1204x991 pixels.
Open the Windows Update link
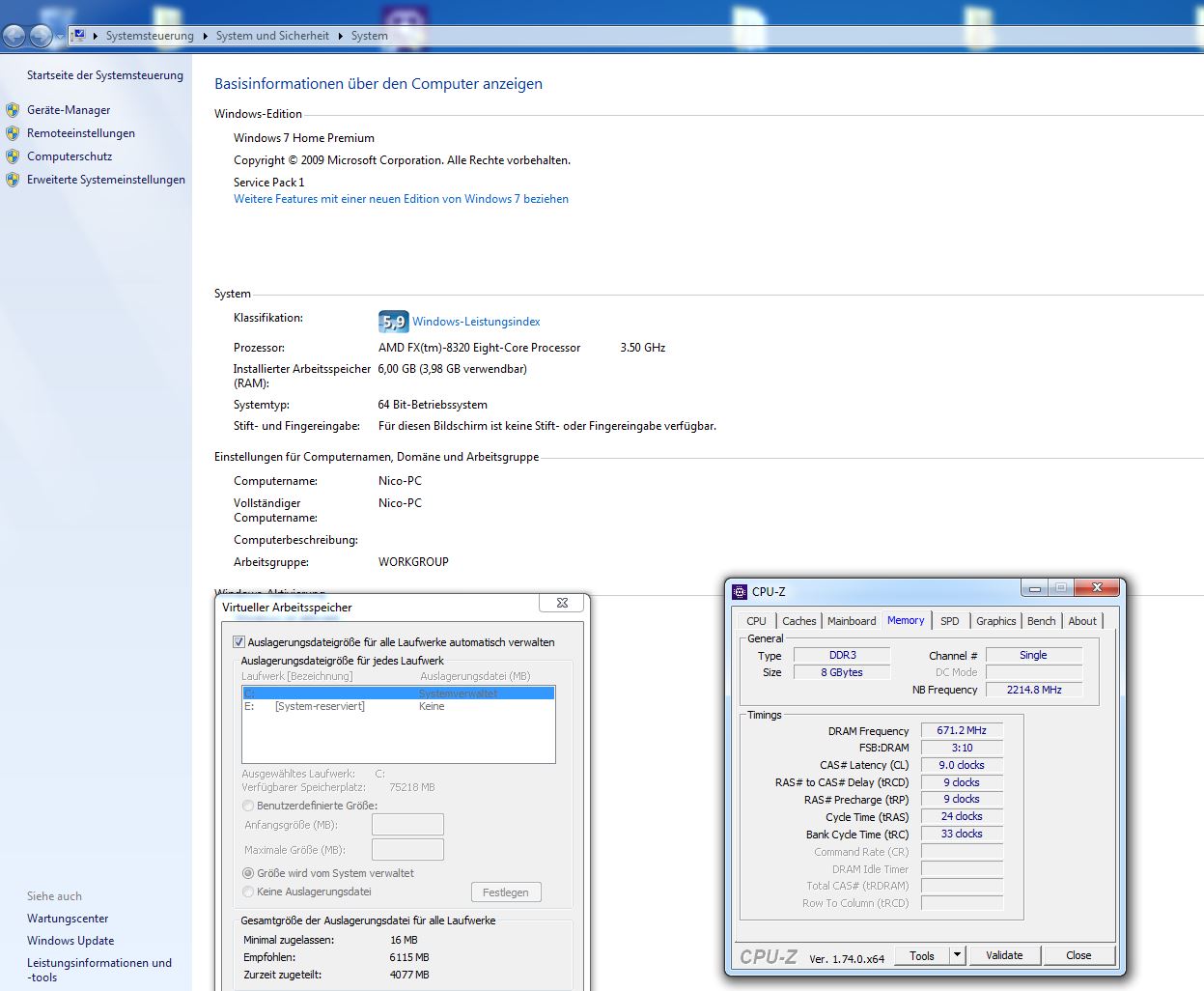[70, 941]
